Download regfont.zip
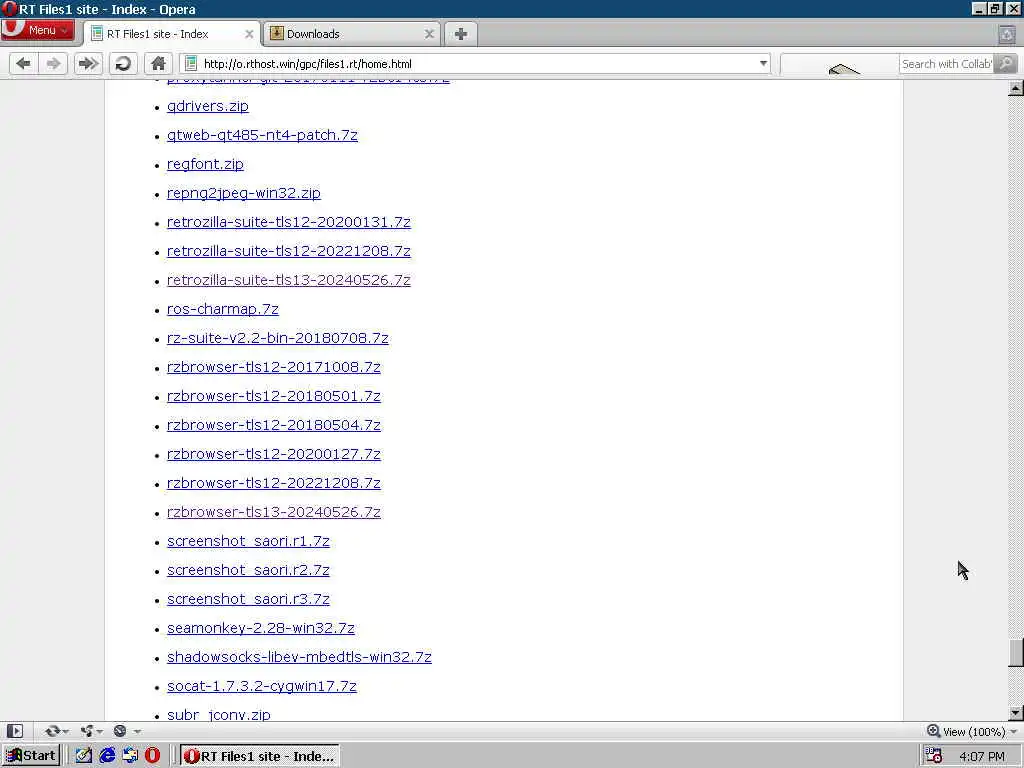The image size is (1024, 768). click(x=205, y=164)
